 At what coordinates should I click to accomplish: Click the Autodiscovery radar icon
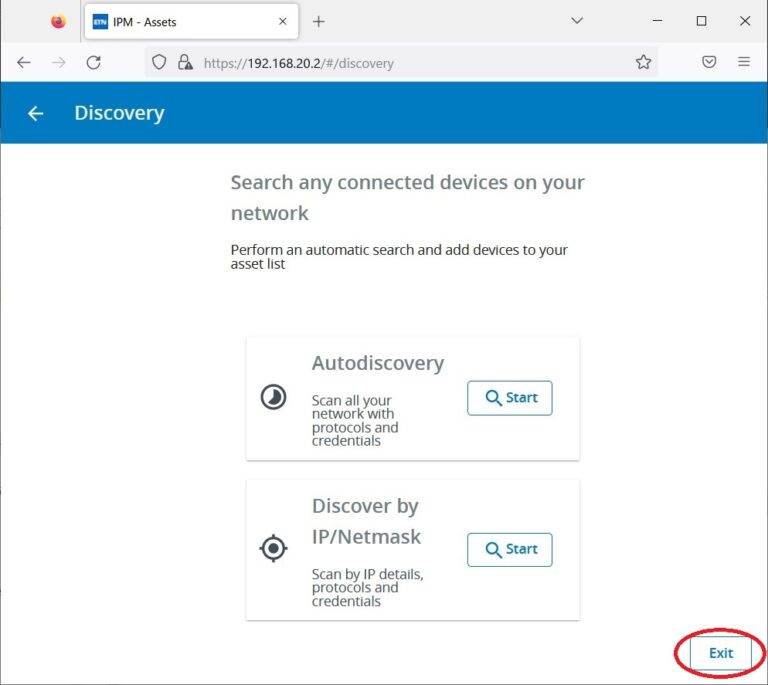[273, 398]
